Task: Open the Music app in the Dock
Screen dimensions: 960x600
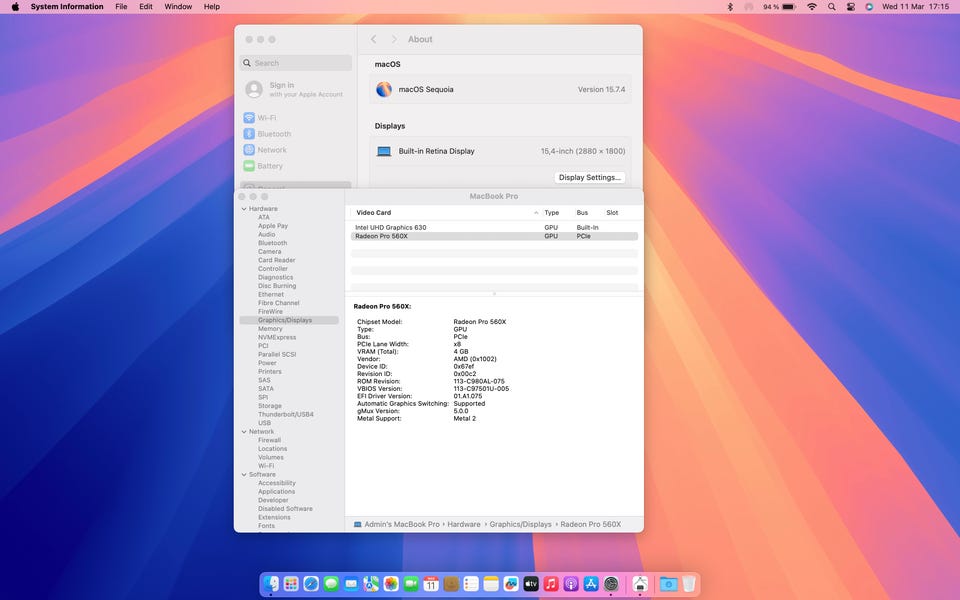Action: coord(551,583)
